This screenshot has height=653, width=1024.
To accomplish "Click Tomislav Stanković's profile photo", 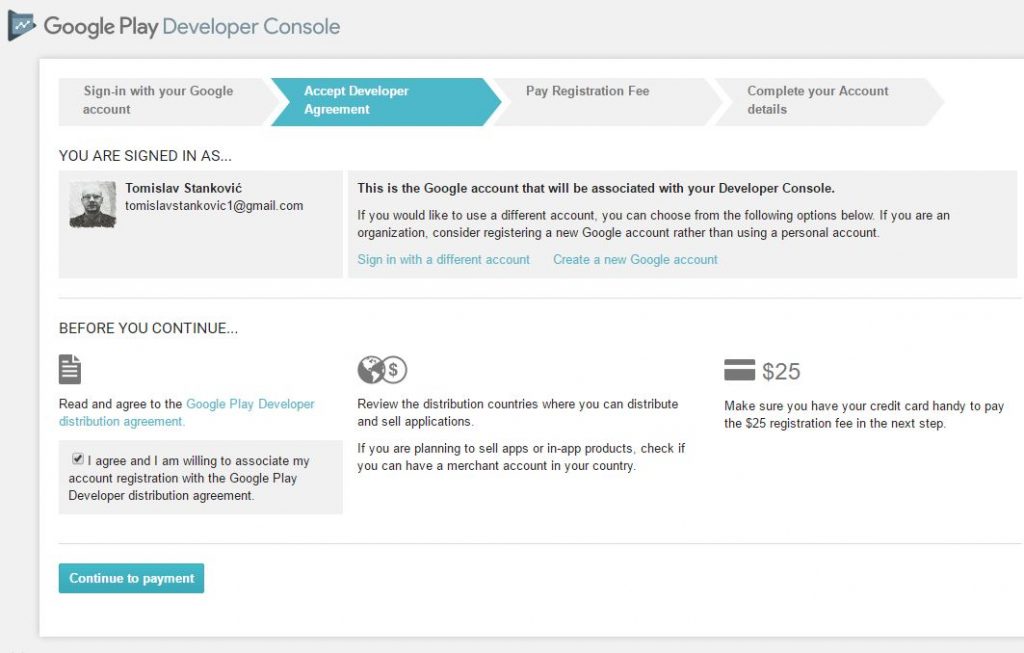I will point(93,204).
